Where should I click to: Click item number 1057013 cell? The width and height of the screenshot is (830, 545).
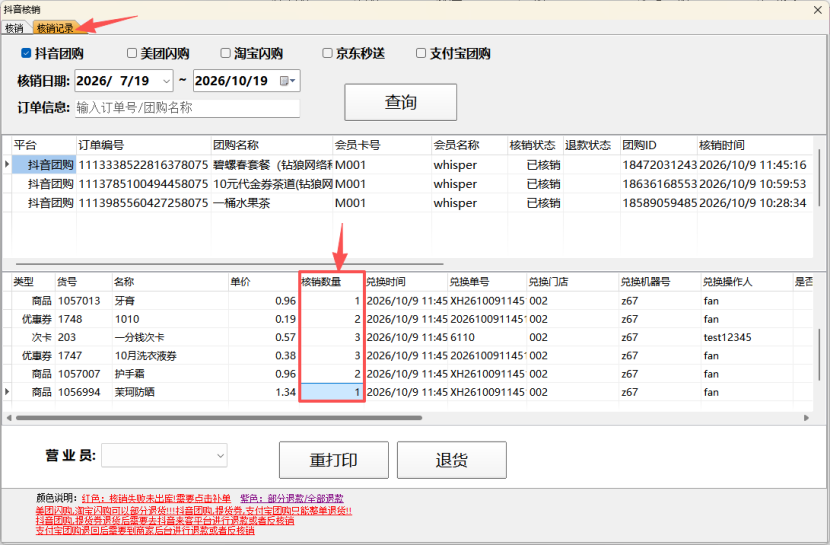pos(84,301)
